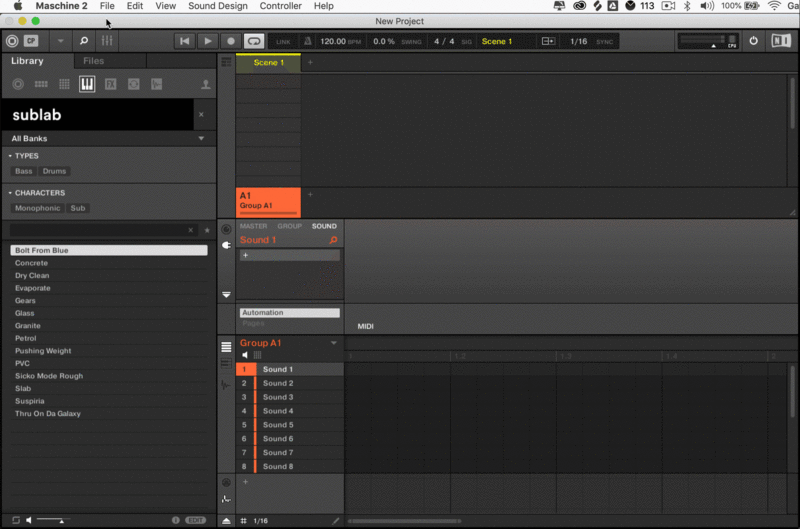Expand the All Banks dropdown

(x=201, y=138)
